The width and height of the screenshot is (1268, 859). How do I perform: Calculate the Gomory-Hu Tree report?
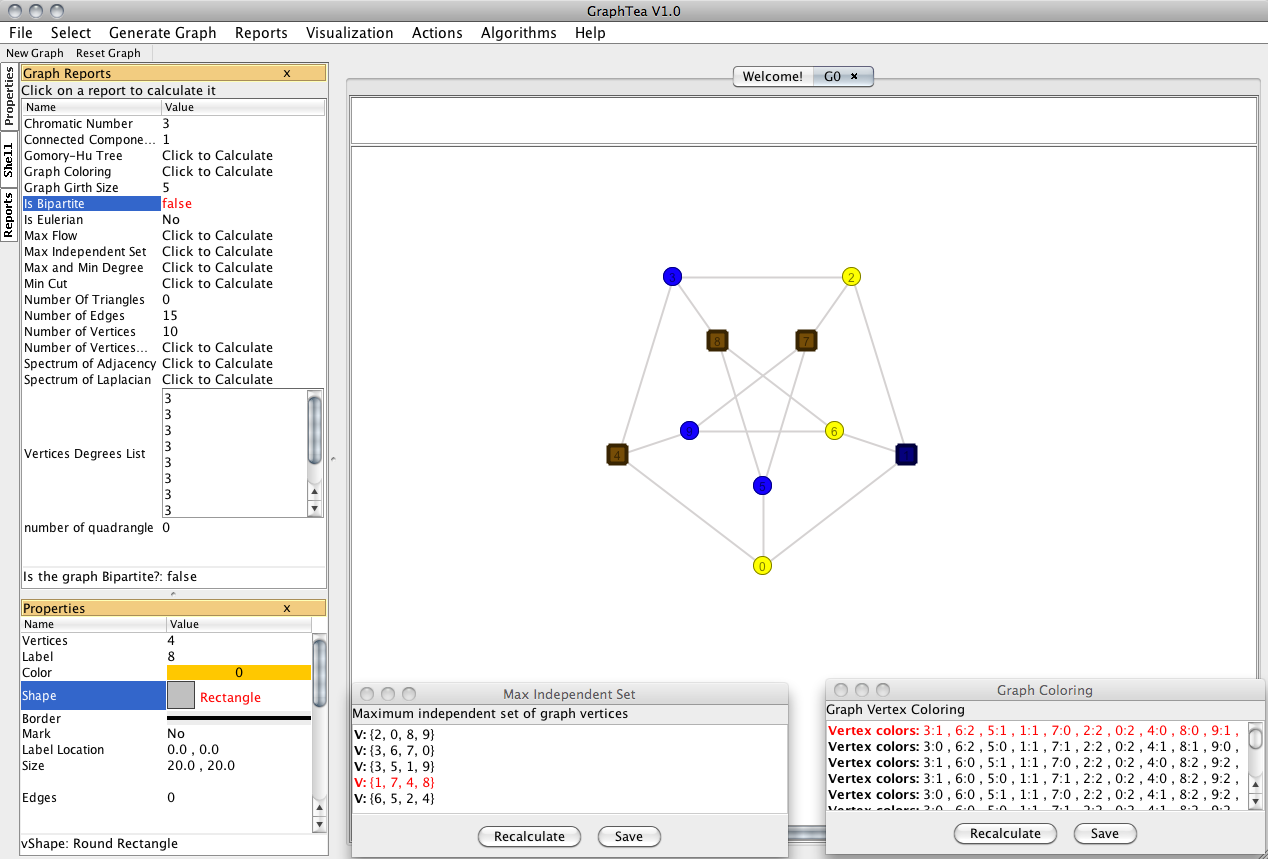tap(217, 155)
